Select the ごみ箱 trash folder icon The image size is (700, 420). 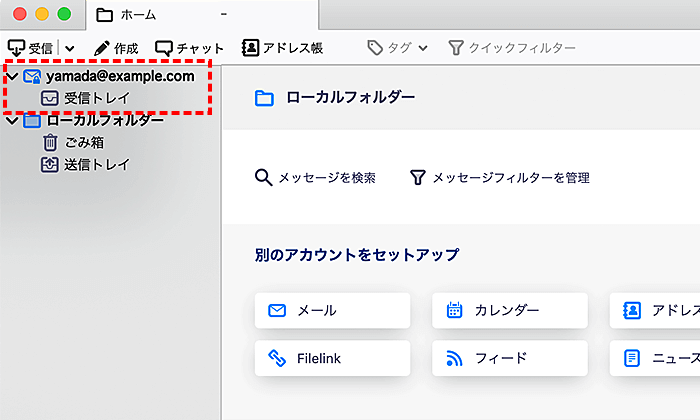tap(50, 143)
